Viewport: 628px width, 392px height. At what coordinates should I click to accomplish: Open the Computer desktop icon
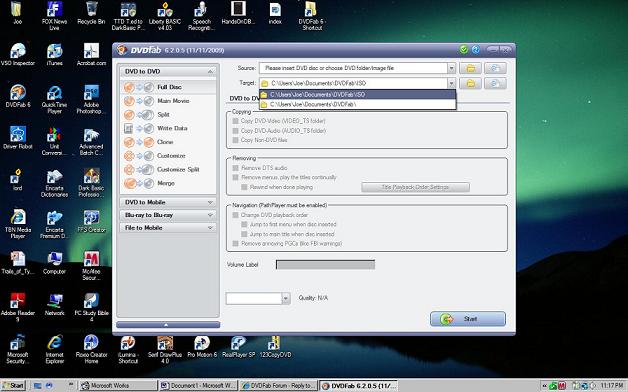(x=54, y=263)
